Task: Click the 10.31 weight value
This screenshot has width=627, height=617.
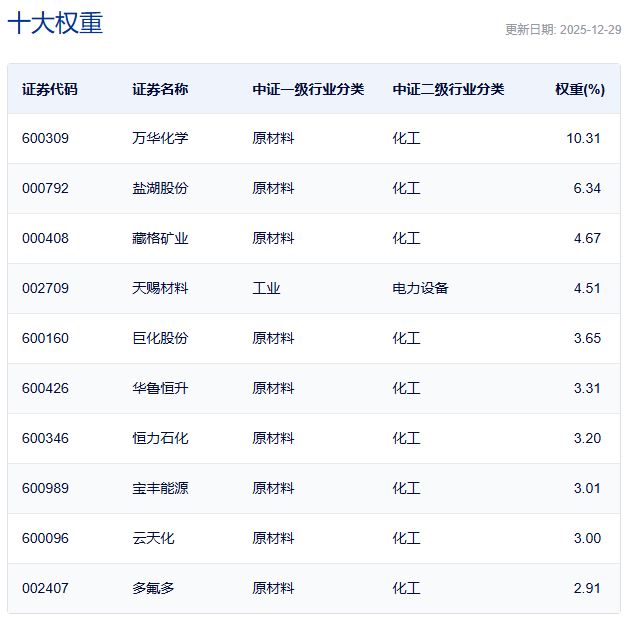Action: [x=583, y=138]
